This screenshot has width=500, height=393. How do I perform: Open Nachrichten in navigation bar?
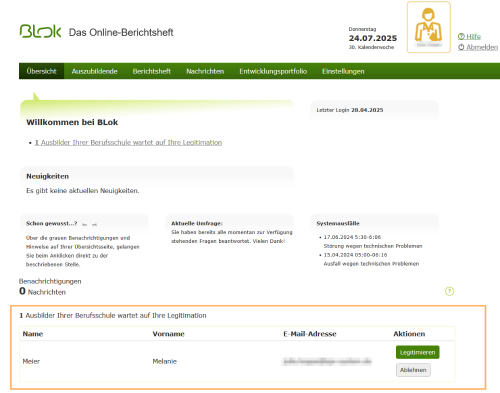click(x=205, y=71)
